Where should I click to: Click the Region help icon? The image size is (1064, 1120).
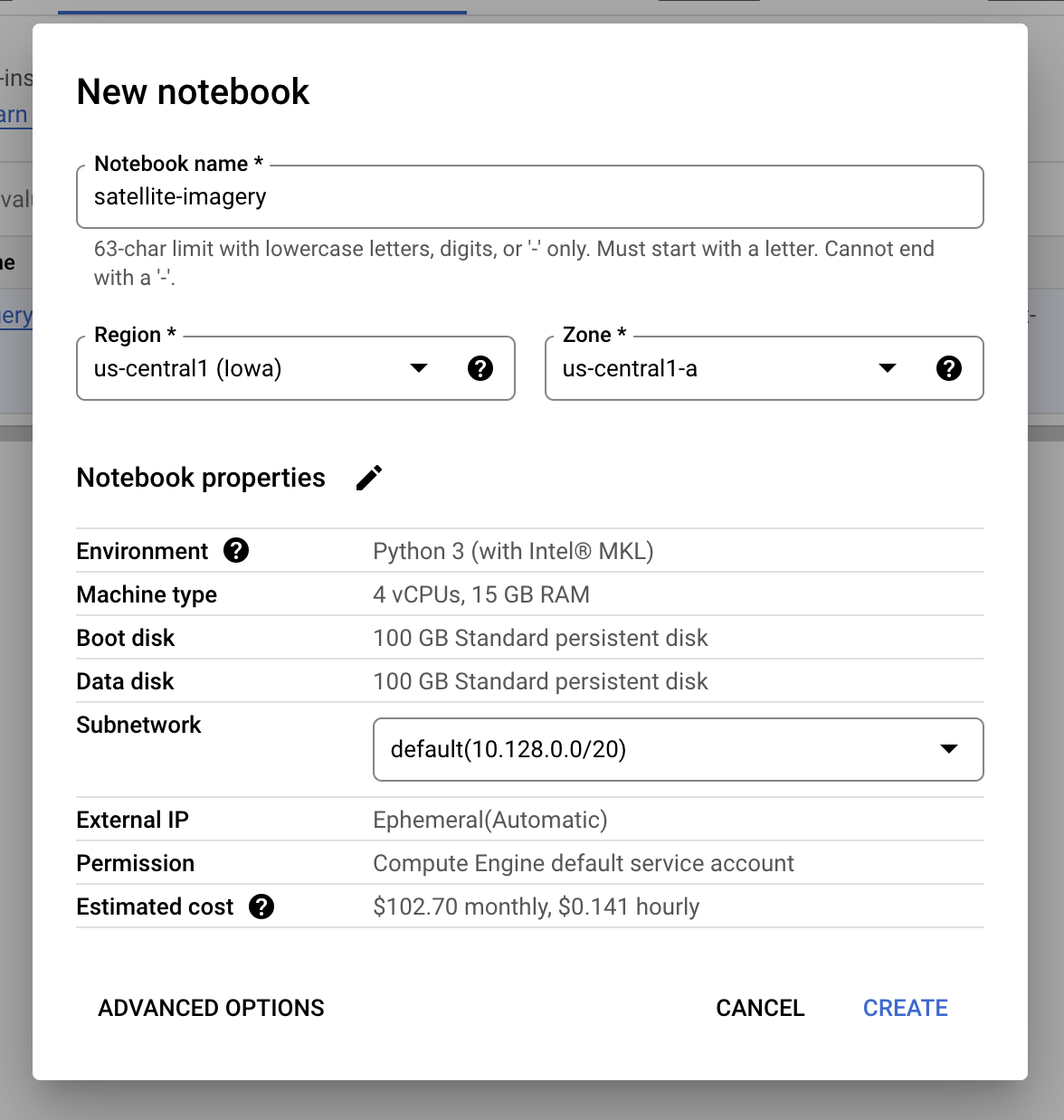coord(481,368)
